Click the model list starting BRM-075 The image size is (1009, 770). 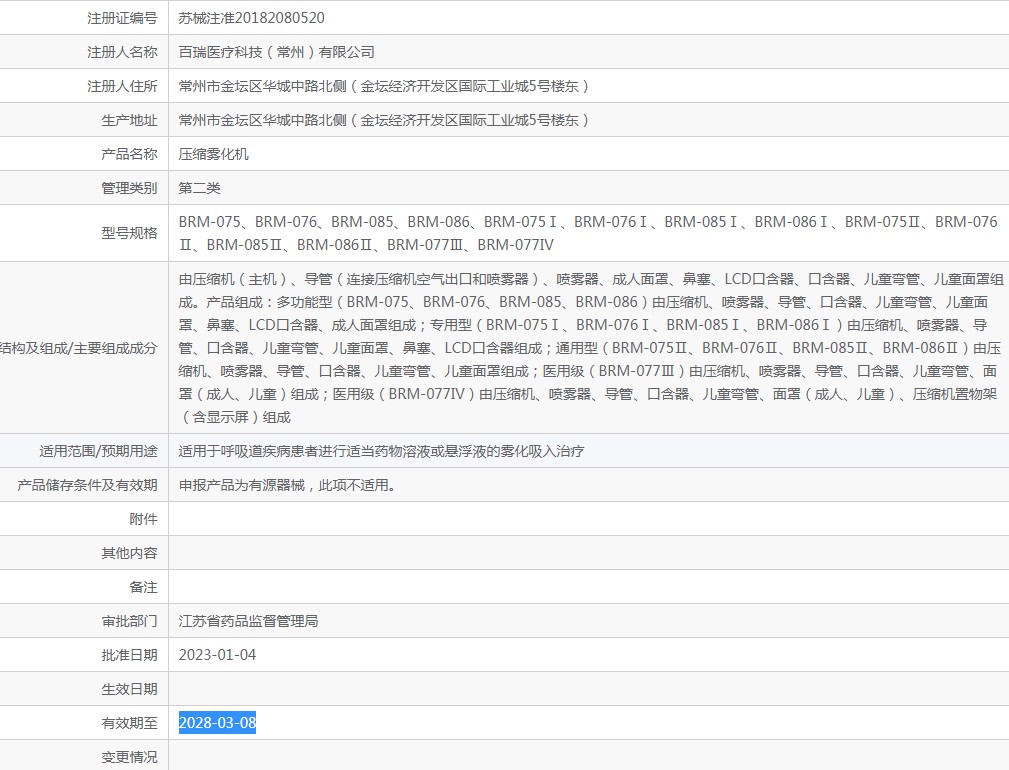588,234
